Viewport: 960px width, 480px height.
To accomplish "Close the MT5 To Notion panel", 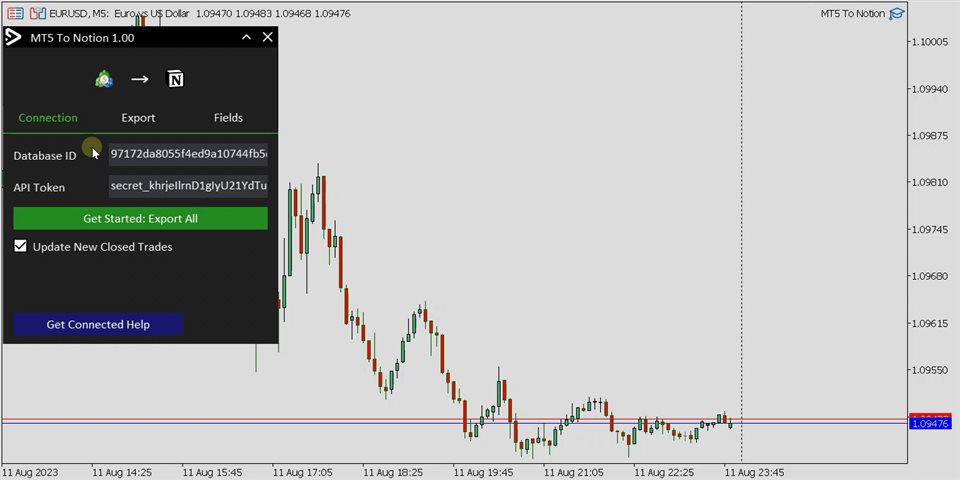I will [x=268, y=37].
